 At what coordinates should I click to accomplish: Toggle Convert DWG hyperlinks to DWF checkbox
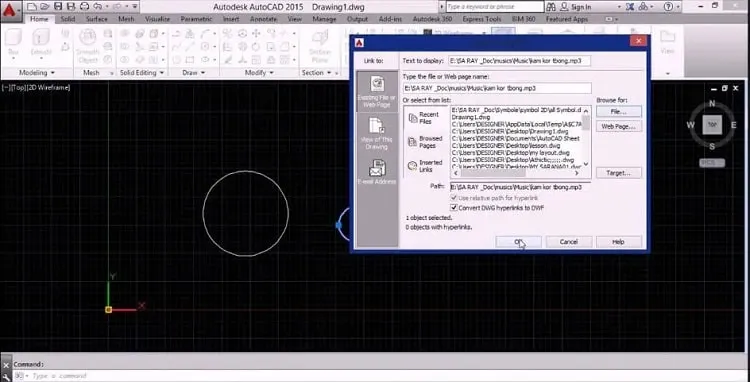tap(454, 208)
